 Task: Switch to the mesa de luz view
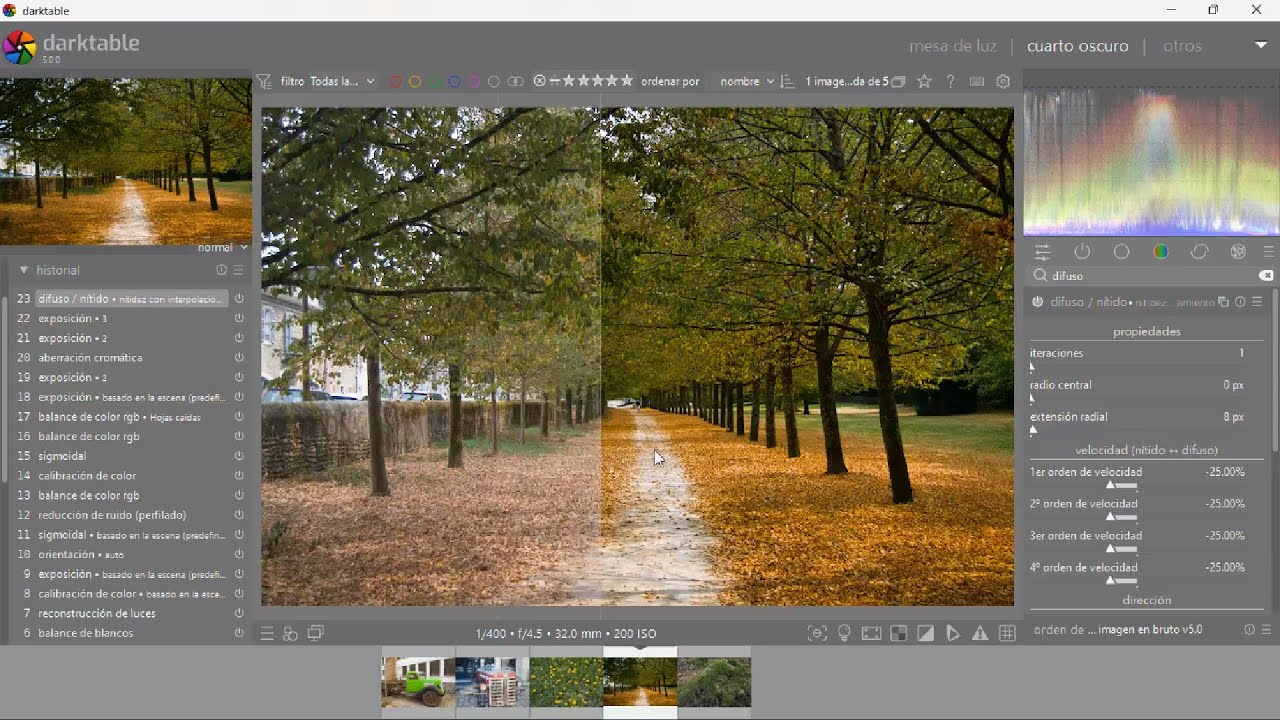click(x=952, y=46)
